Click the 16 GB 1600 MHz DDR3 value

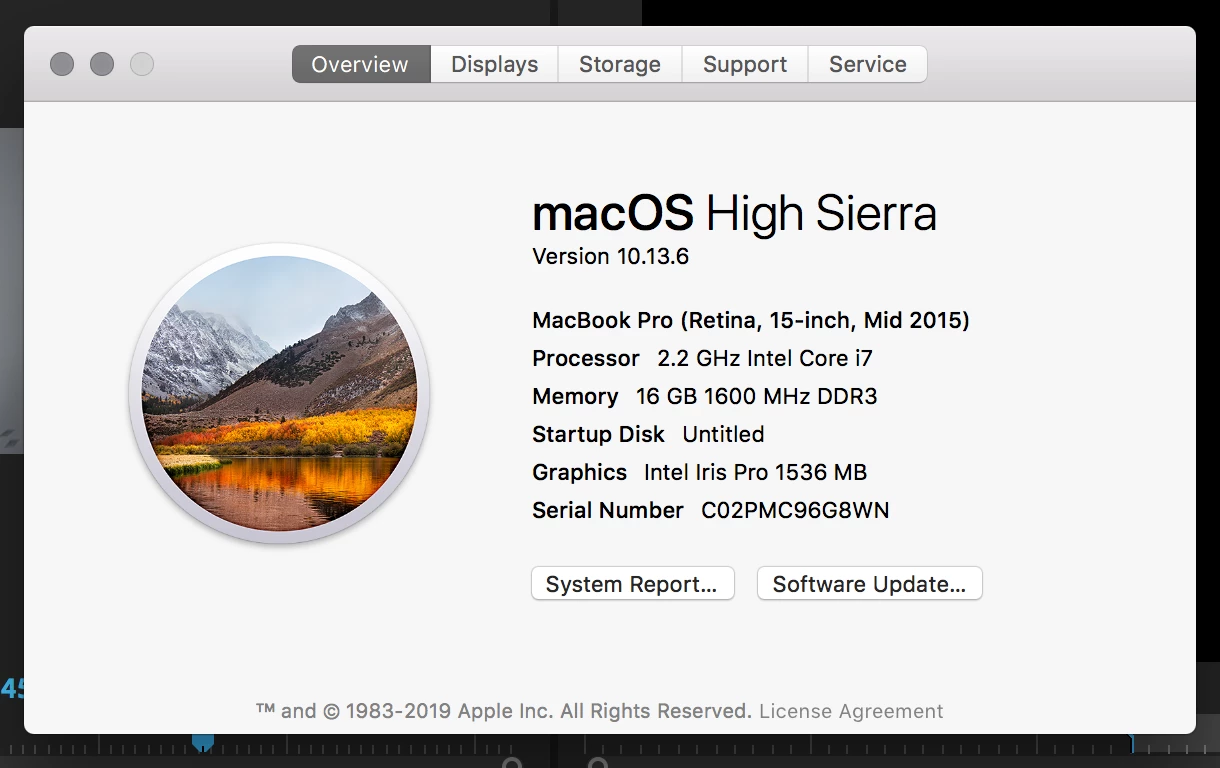pyautogui.click(x=756, y=396)
